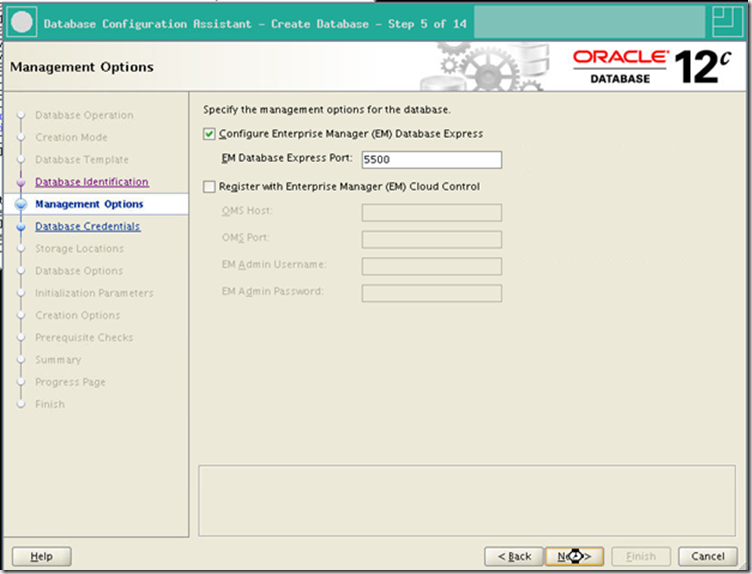Click the maximize icon in title bar
This screenshot has width=752, height=574.
click(727, 22)
